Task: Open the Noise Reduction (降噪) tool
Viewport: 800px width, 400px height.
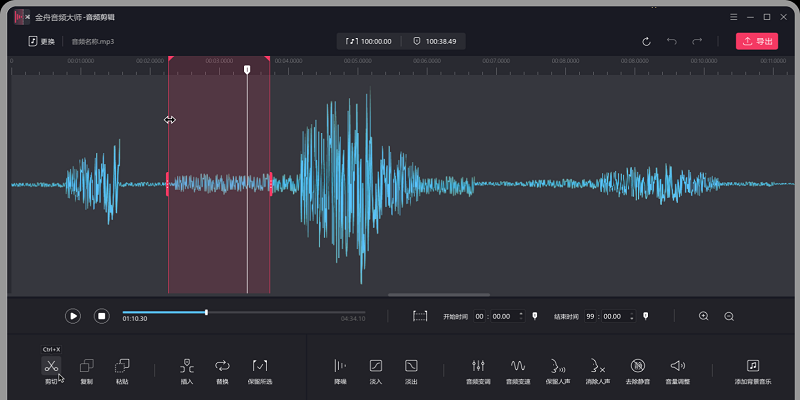Action: 340,366
